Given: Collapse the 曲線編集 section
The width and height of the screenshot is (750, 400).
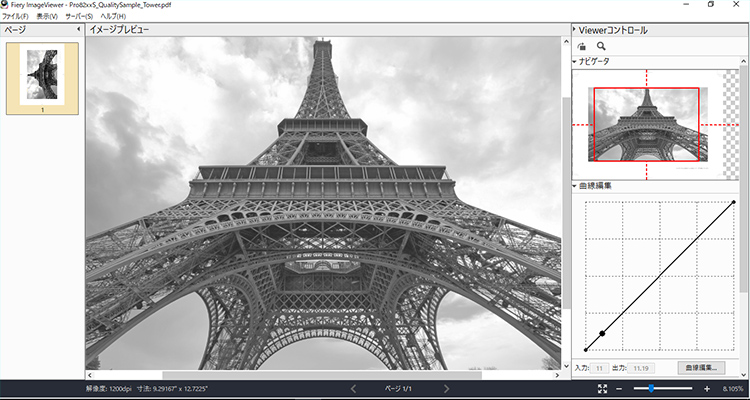Looking at the screenshot, I should point(576,185).
